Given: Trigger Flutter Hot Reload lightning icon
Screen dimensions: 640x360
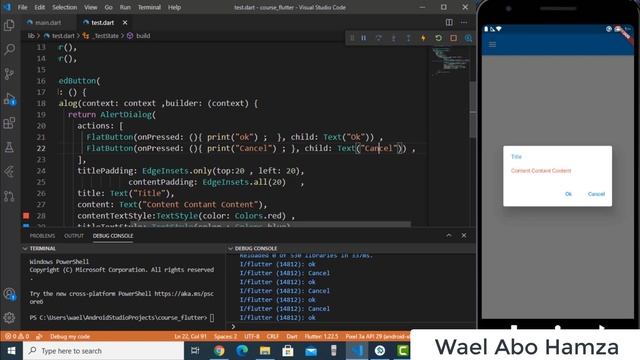Looking at the screenshot, I should click(x=423, y=38).
